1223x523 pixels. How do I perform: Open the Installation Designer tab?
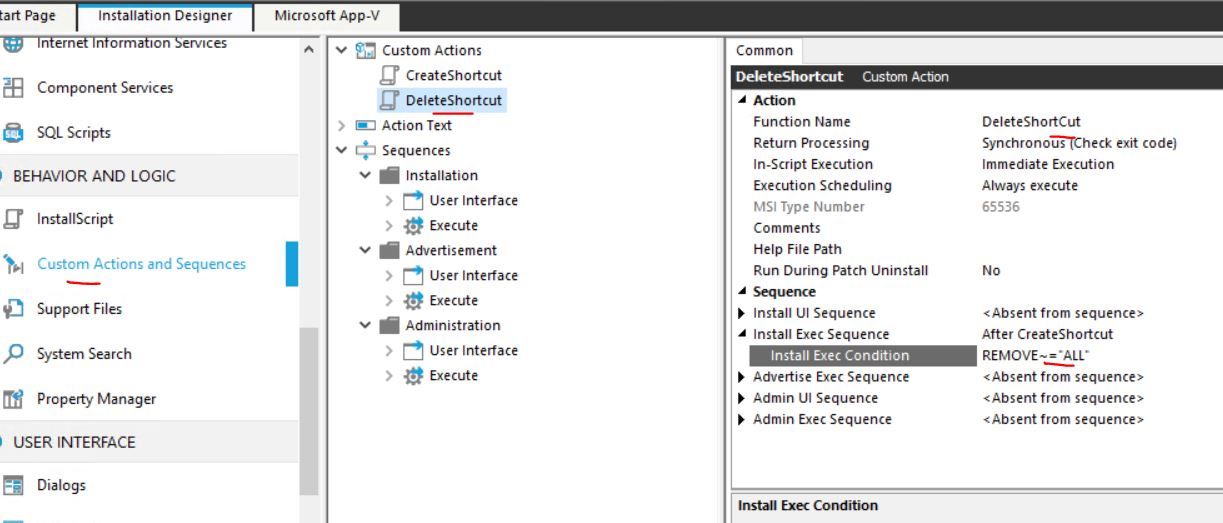click(165, 16)
